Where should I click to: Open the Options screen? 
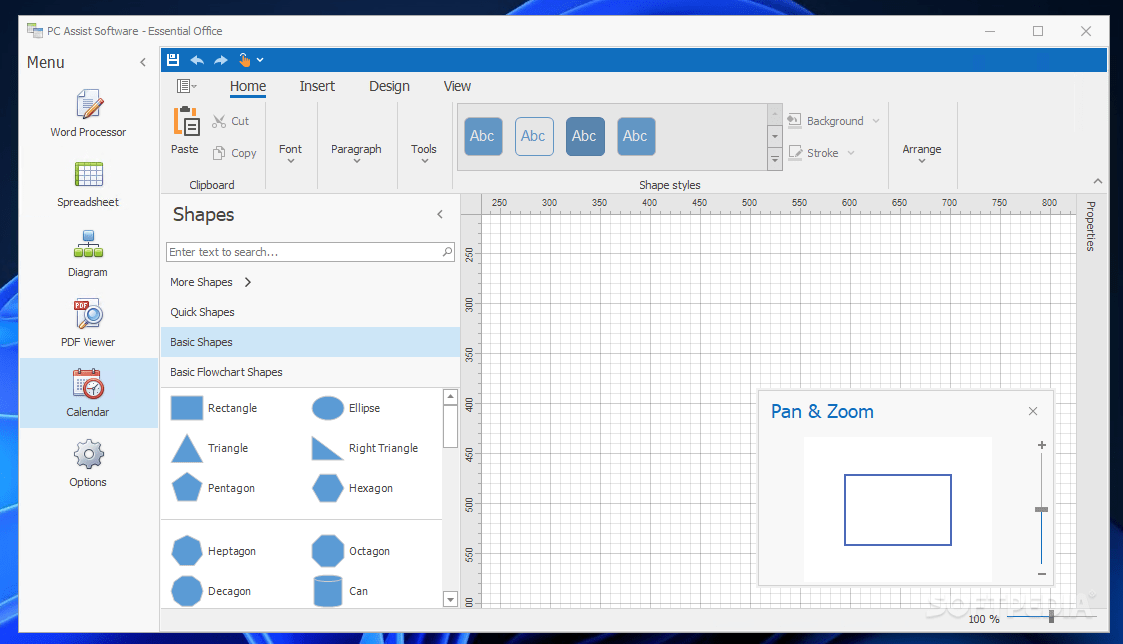(x=87, y=462)
